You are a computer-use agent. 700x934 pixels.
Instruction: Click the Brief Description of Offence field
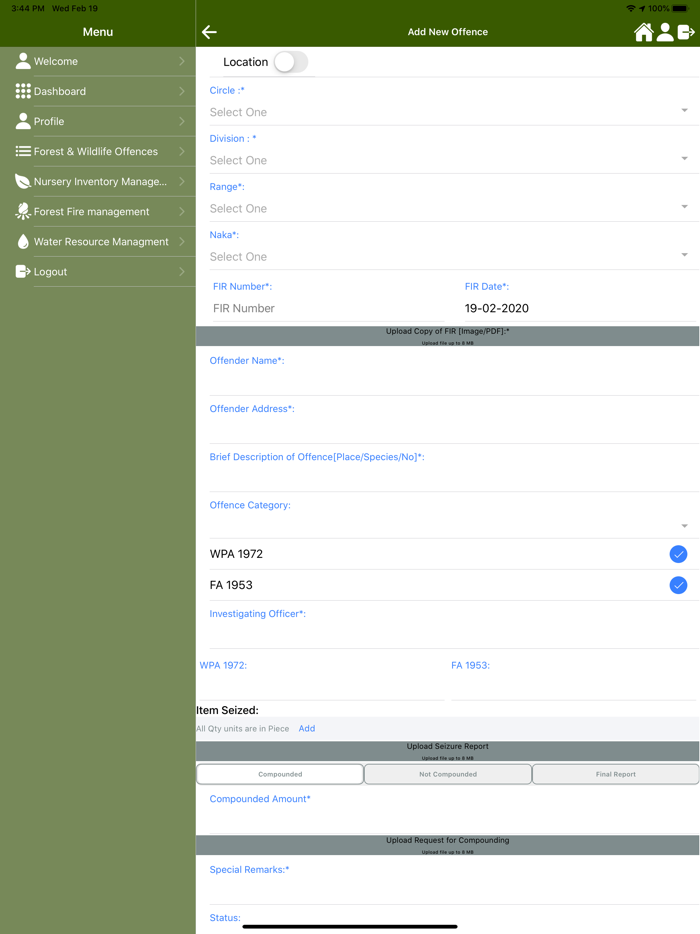454,478
